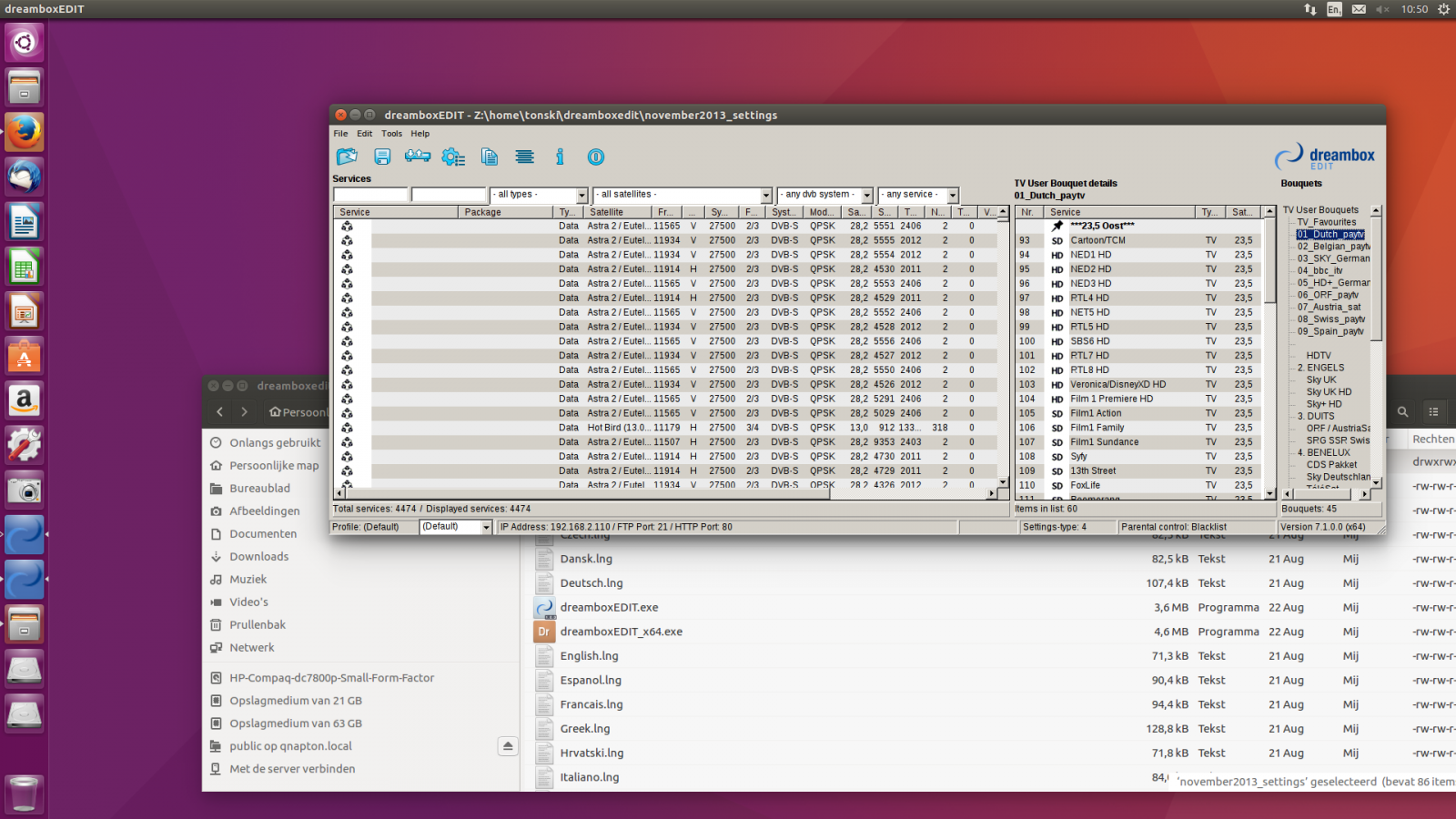The height and width of the screenshot is (819, 1456).
Task: Click the blue info 'i' toolbar icon
Action: point(560,157)
